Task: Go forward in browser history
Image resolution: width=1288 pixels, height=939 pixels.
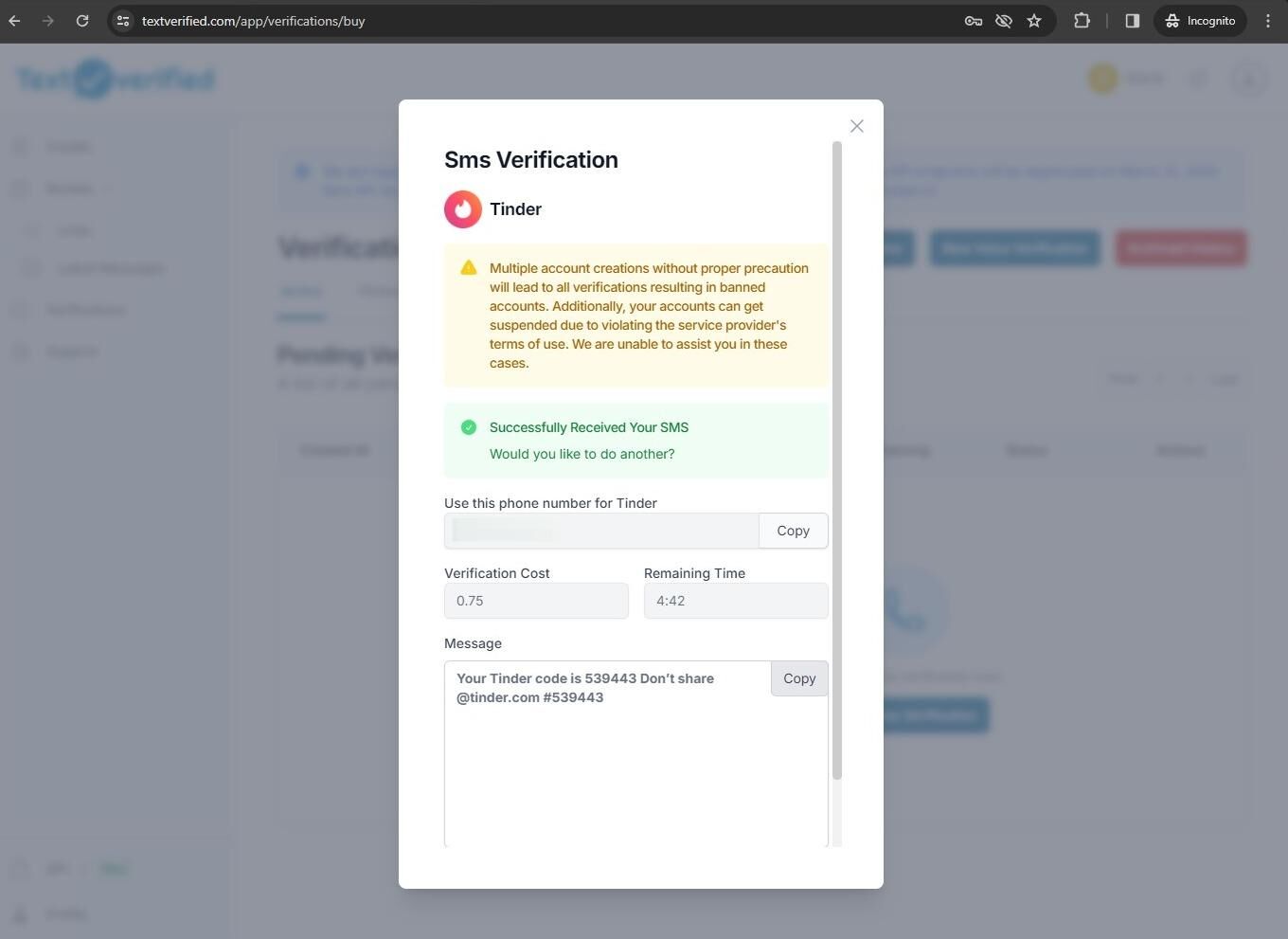Action: [x=48, y=21]
